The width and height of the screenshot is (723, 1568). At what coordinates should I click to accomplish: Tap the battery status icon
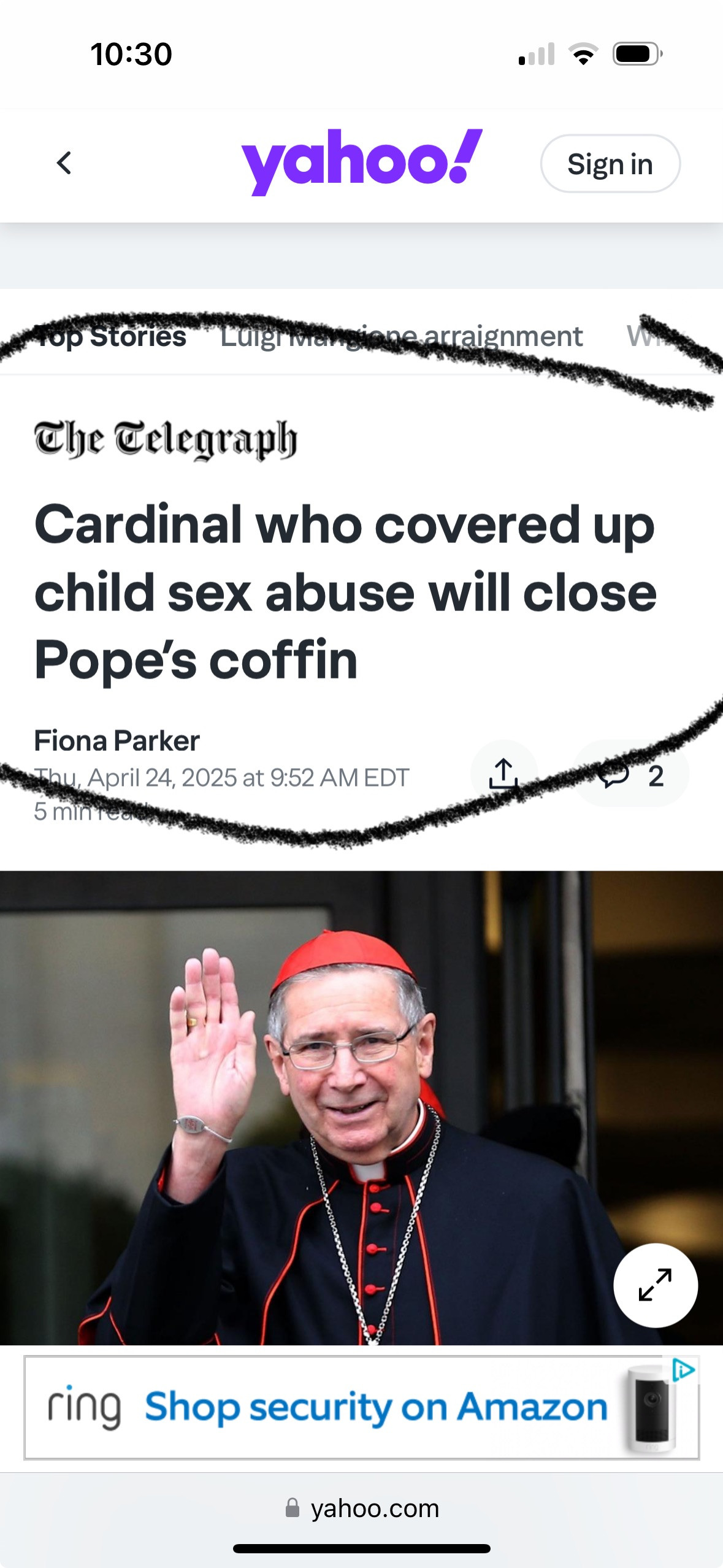(x=638, y=54)
